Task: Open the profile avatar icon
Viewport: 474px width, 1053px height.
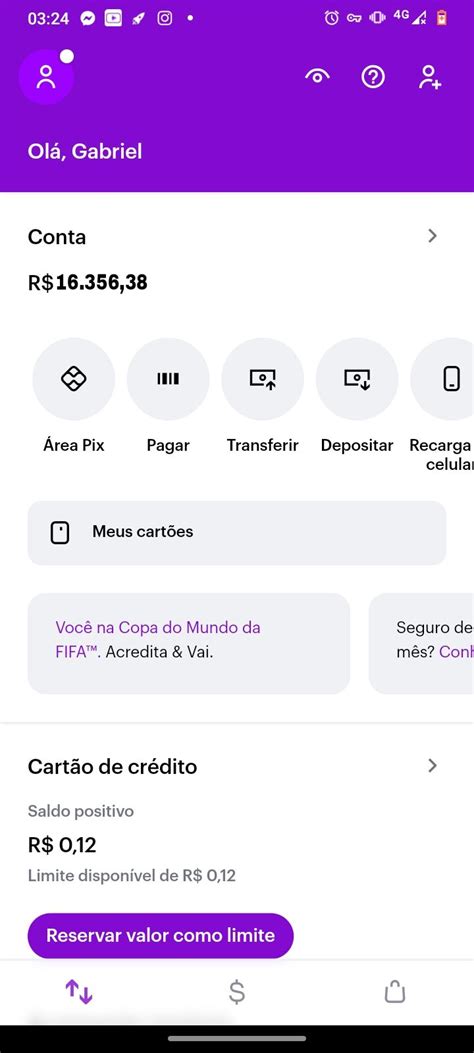Action: [46, 77]
